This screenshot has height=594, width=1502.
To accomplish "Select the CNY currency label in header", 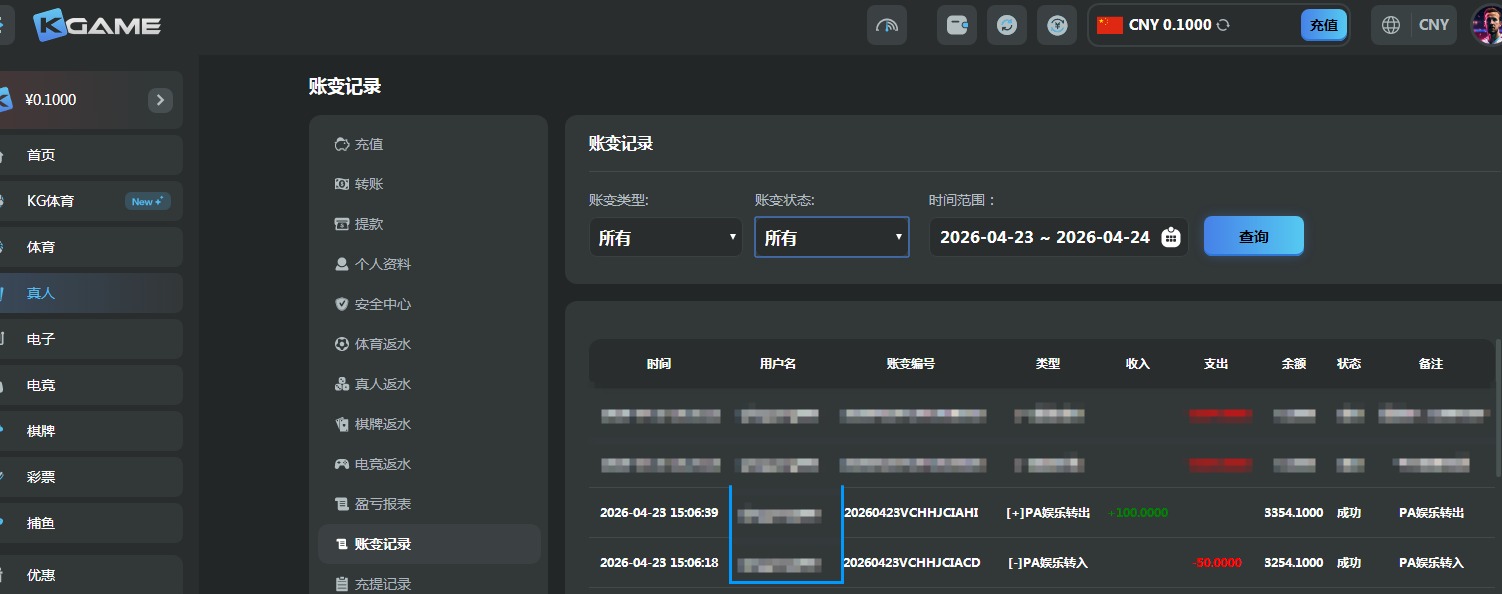I will coord(1434,25).
